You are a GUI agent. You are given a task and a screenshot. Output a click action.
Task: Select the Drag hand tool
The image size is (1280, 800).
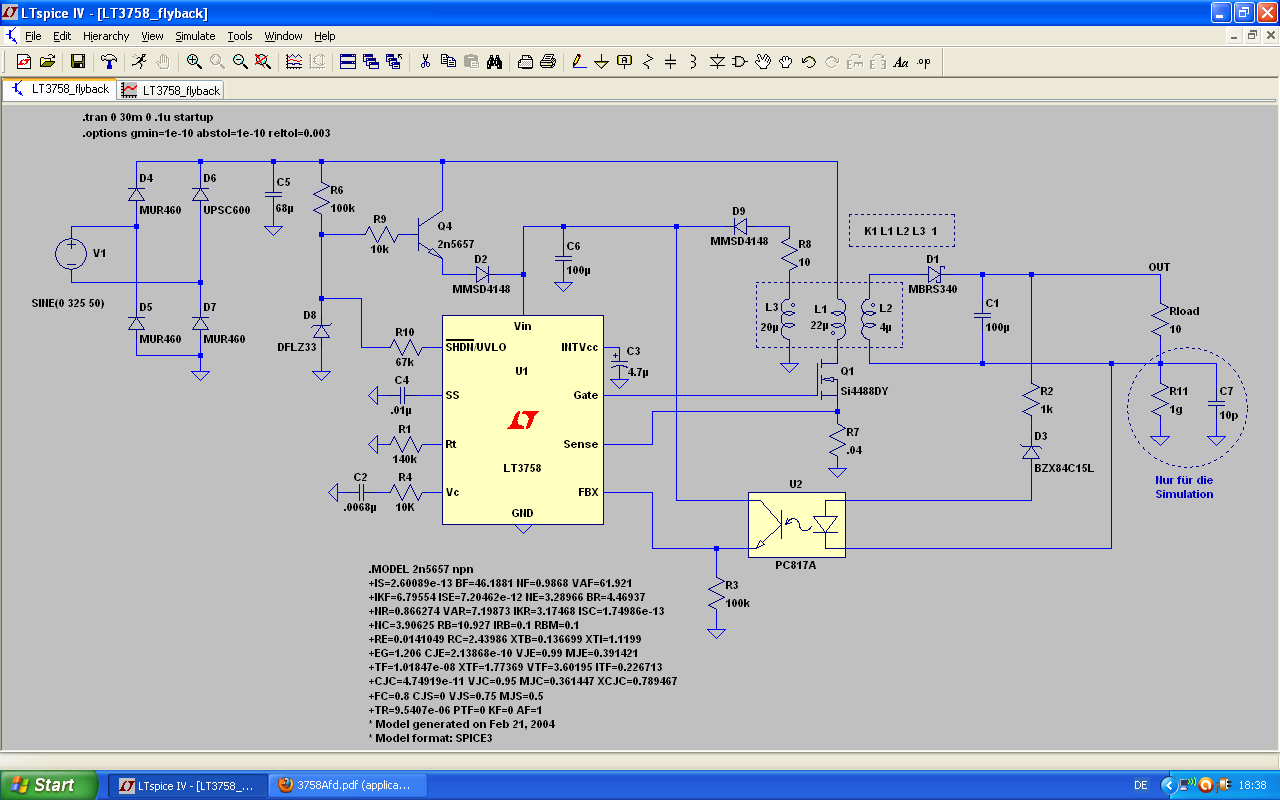coord(786,61)
